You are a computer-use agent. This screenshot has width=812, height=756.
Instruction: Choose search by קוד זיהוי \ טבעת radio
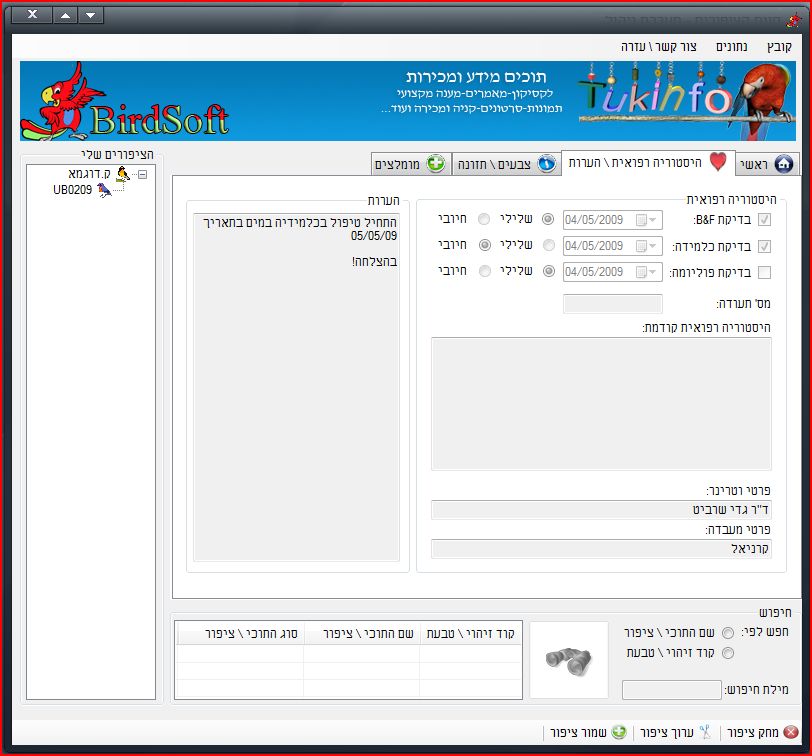727,653
